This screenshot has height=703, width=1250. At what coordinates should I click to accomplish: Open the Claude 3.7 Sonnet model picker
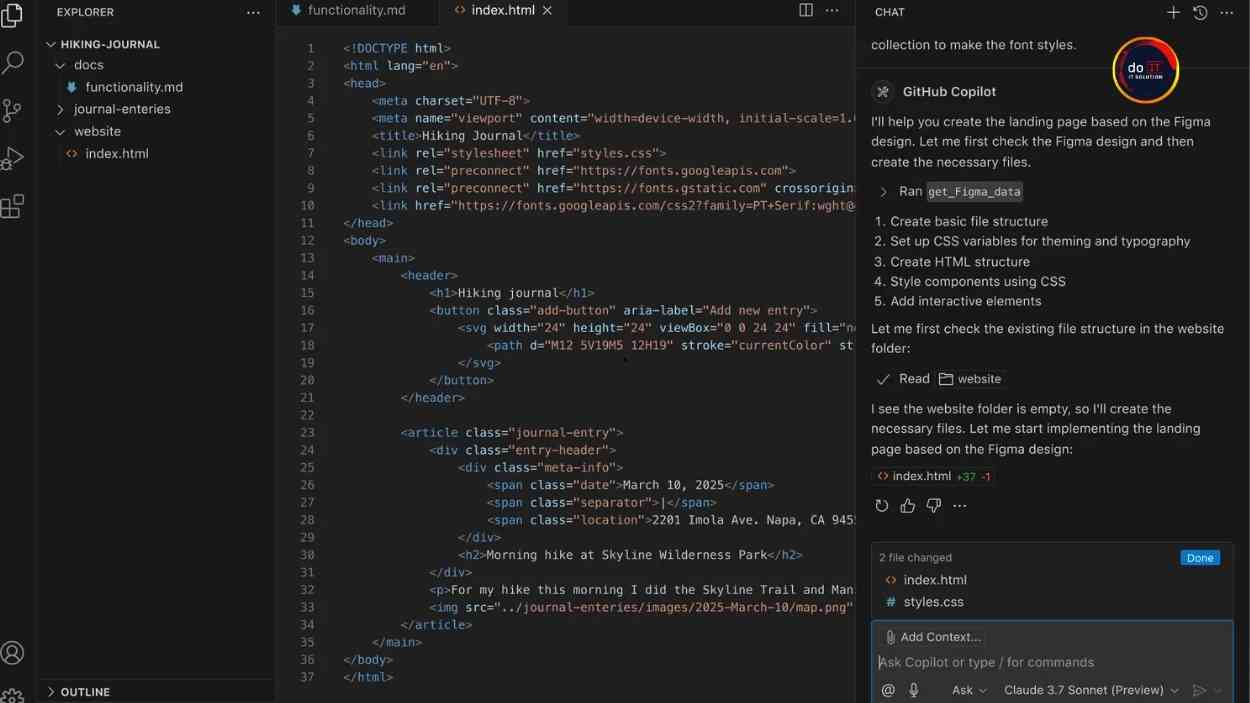pos(1090,689)
